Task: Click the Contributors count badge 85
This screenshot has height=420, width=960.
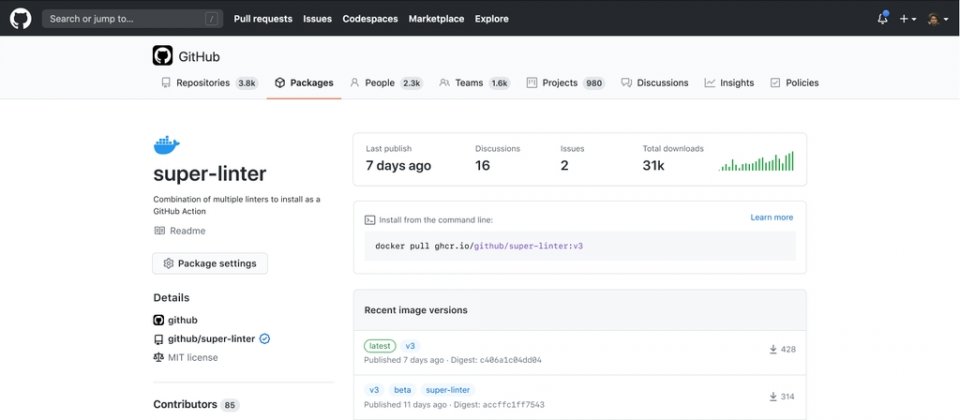Action: point(230,405)
